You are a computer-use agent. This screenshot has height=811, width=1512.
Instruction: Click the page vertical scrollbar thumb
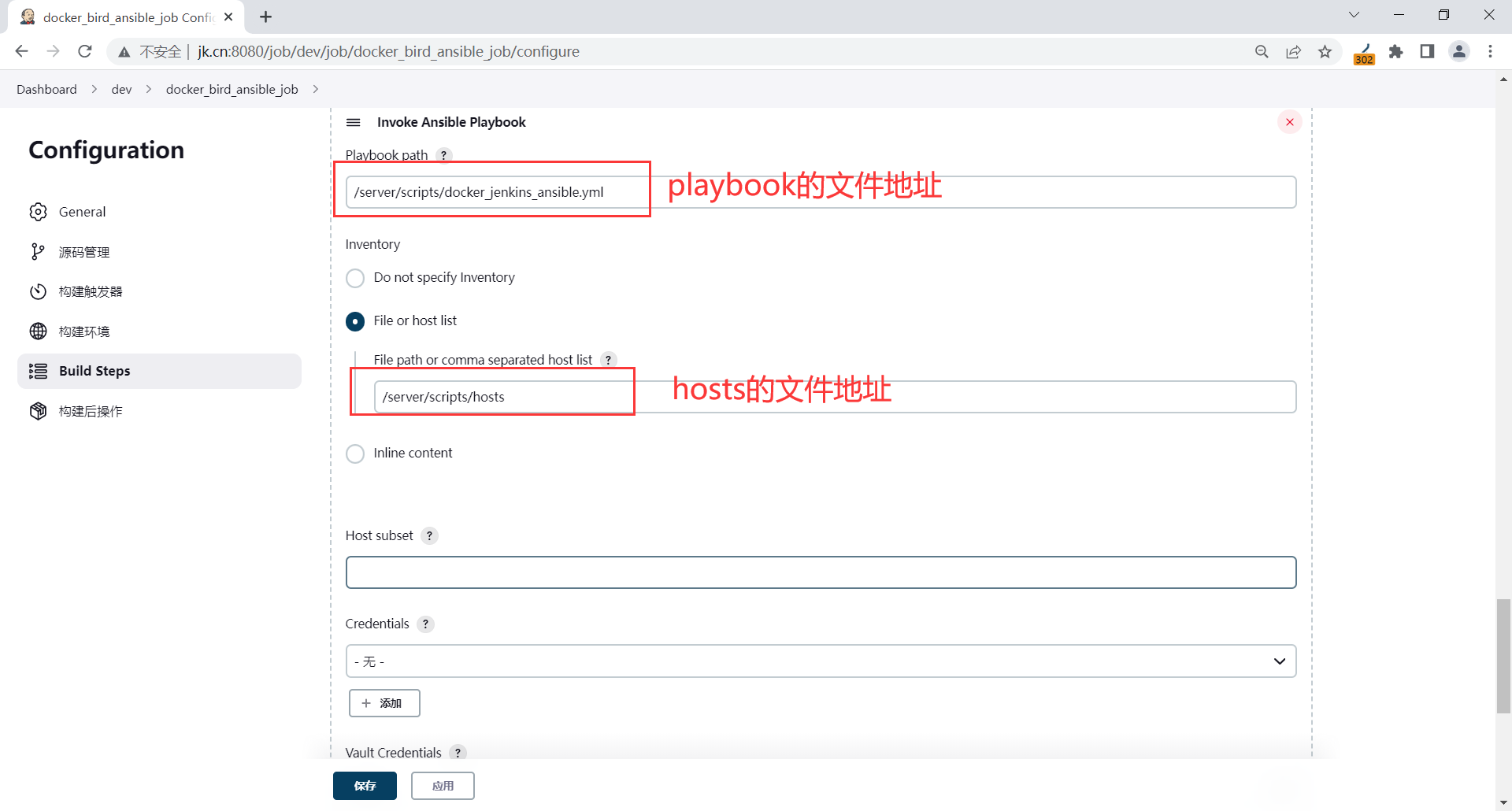[x=1503, y=657]
